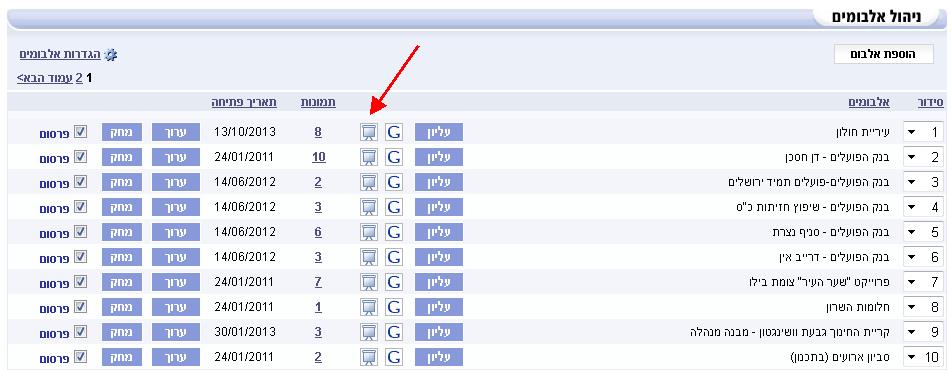Open order dropdown showing 6

point(923,257)
